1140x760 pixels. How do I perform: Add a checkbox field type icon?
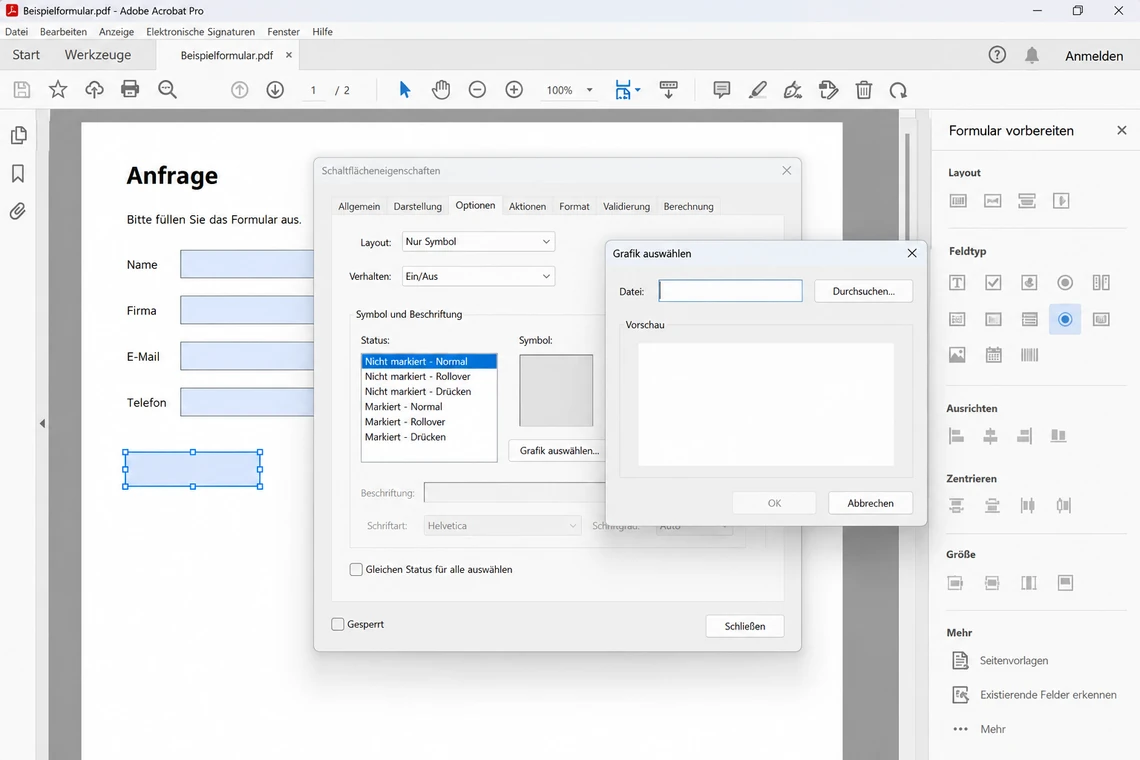point(993,283)
